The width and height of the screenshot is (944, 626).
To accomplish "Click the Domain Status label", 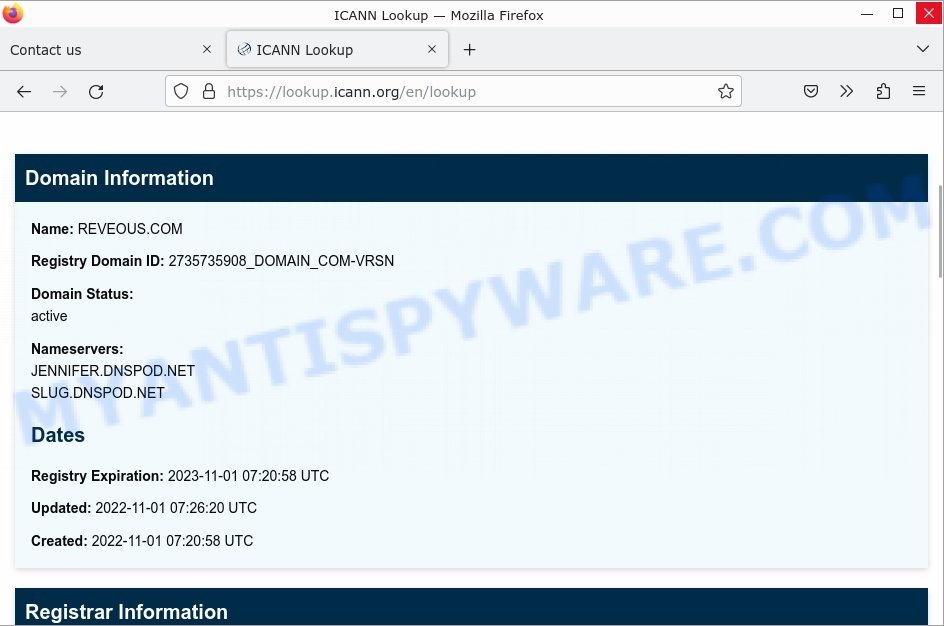I will [x=82, y=294].
